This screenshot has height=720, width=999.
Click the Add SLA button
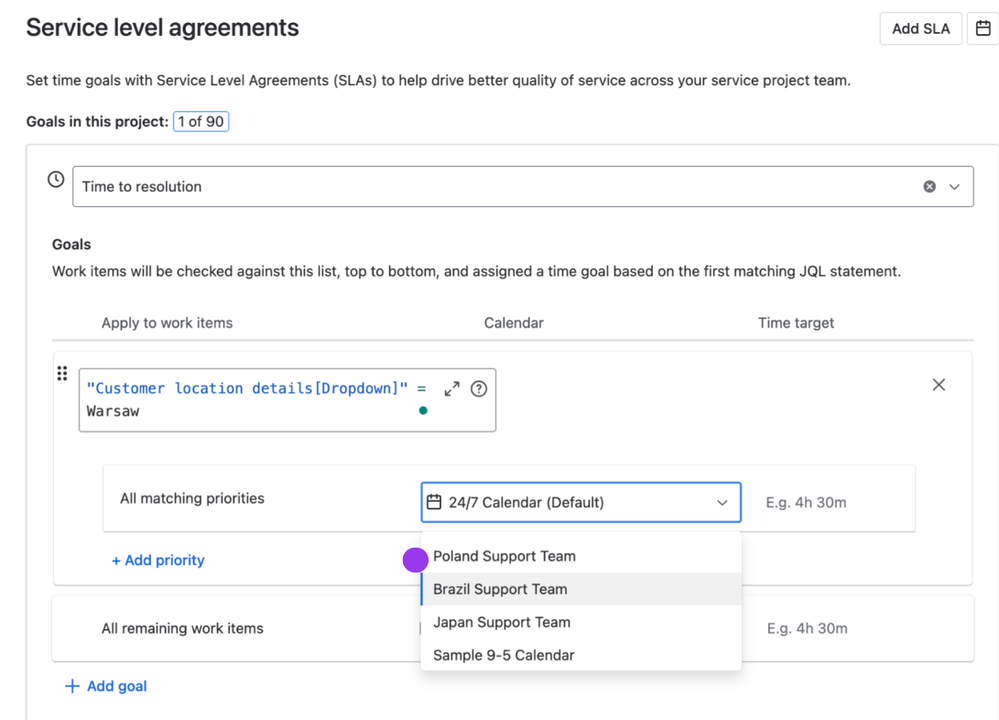[920, 28]
